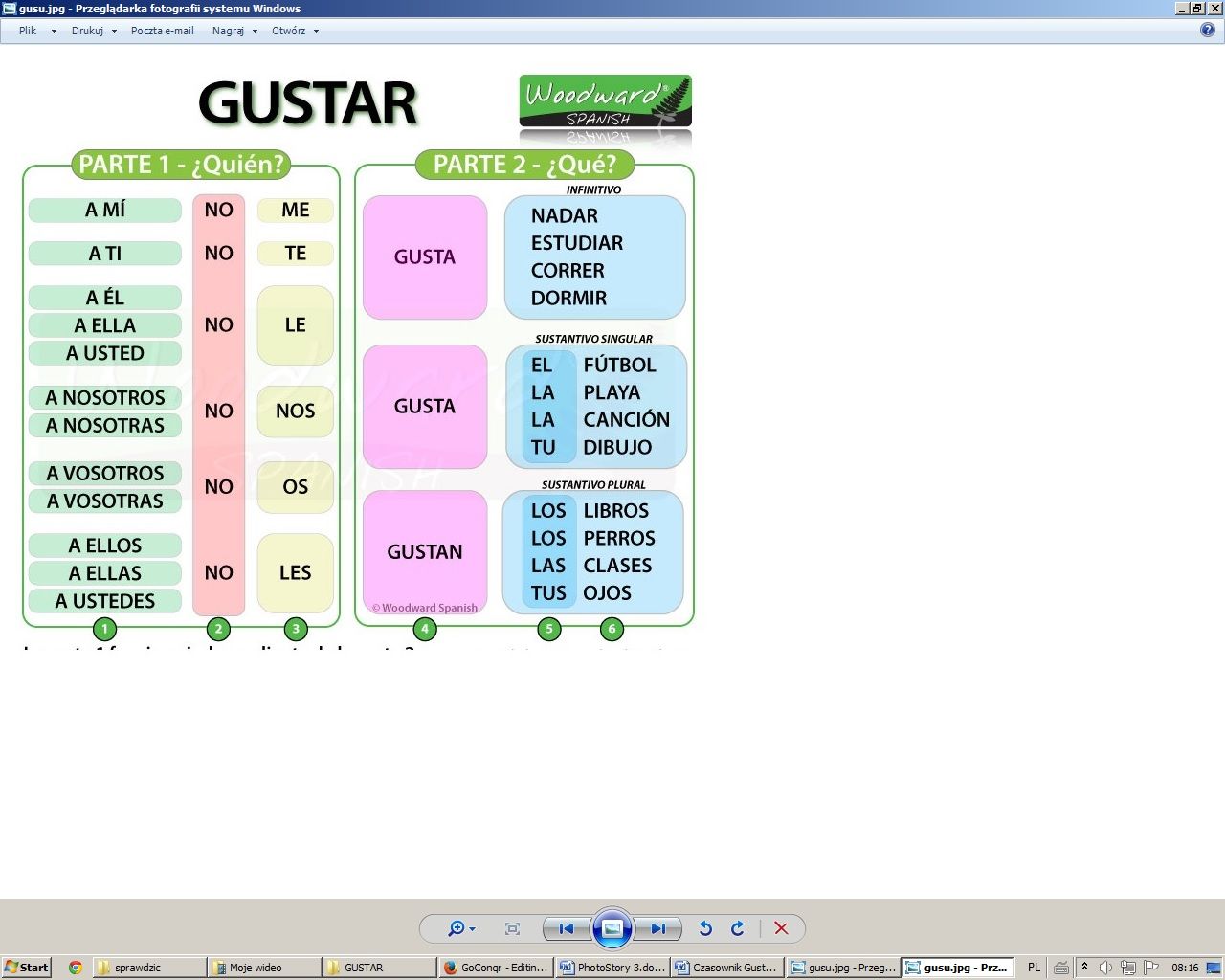This screenshot has height=980, width=1225.
Task: Close the photo viewer window
Action: tap(1214, 8)
